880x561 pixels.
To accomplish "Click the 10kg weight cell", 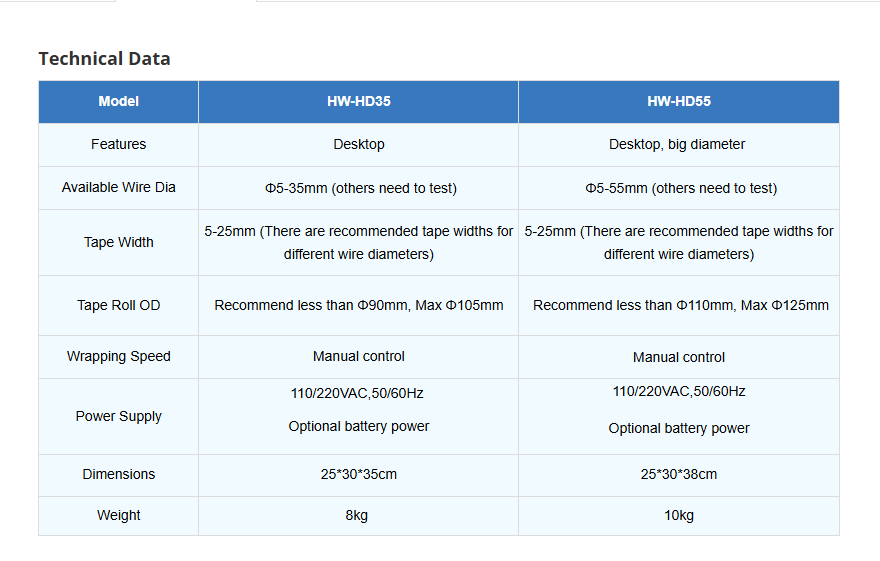I will (679, 515).
